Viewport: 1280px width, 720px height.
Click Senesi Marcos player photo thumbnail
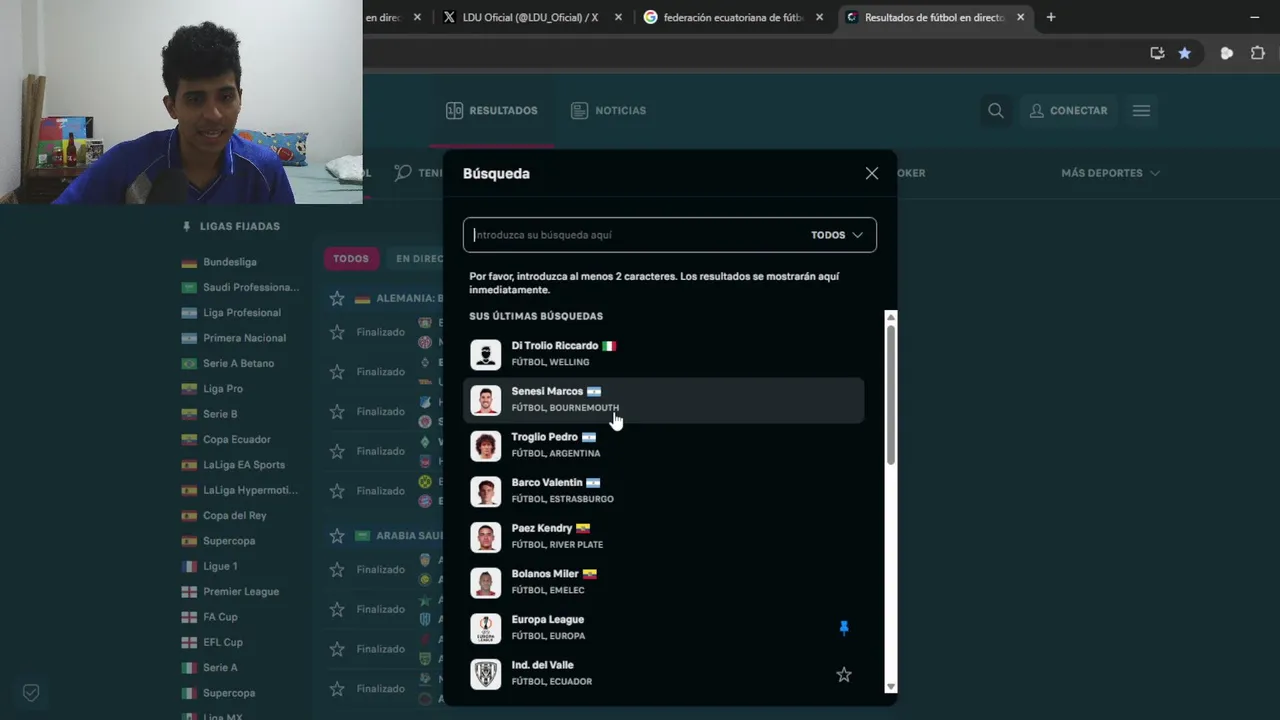(486, 400)
